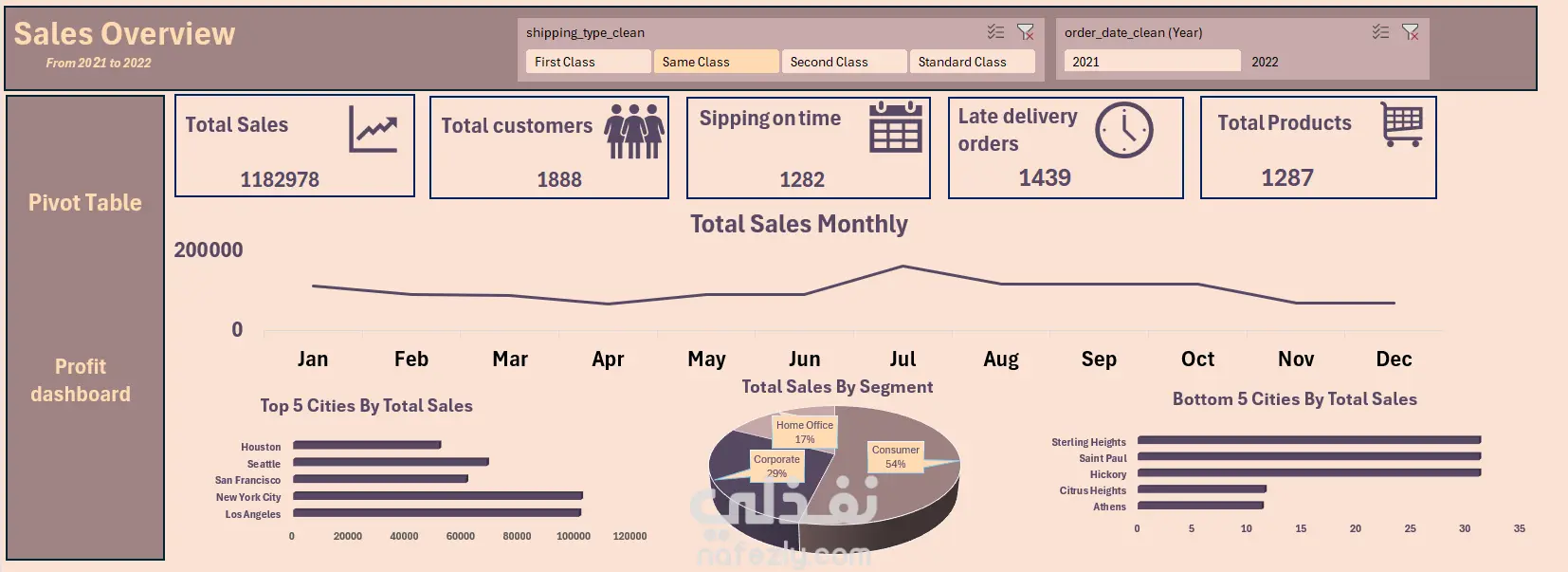Click the Home Office 17% pie label
This screenshot has width=1568, height=572.
pos(805,432)
